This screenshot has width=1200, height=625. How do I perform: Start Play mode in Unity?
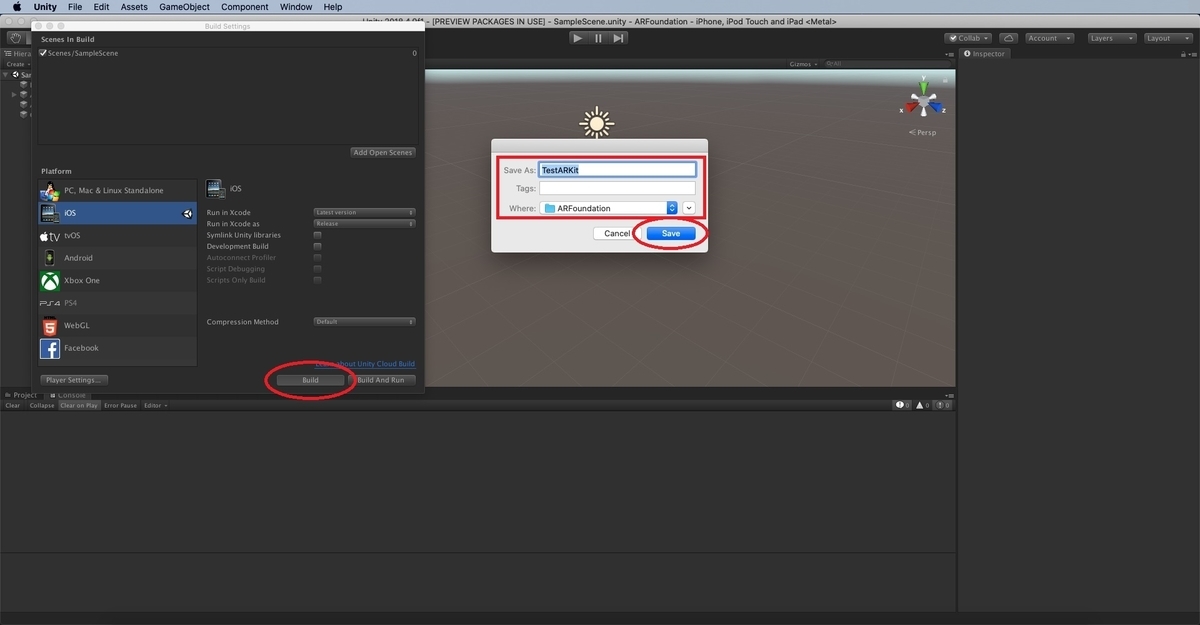tap(578, 38)
